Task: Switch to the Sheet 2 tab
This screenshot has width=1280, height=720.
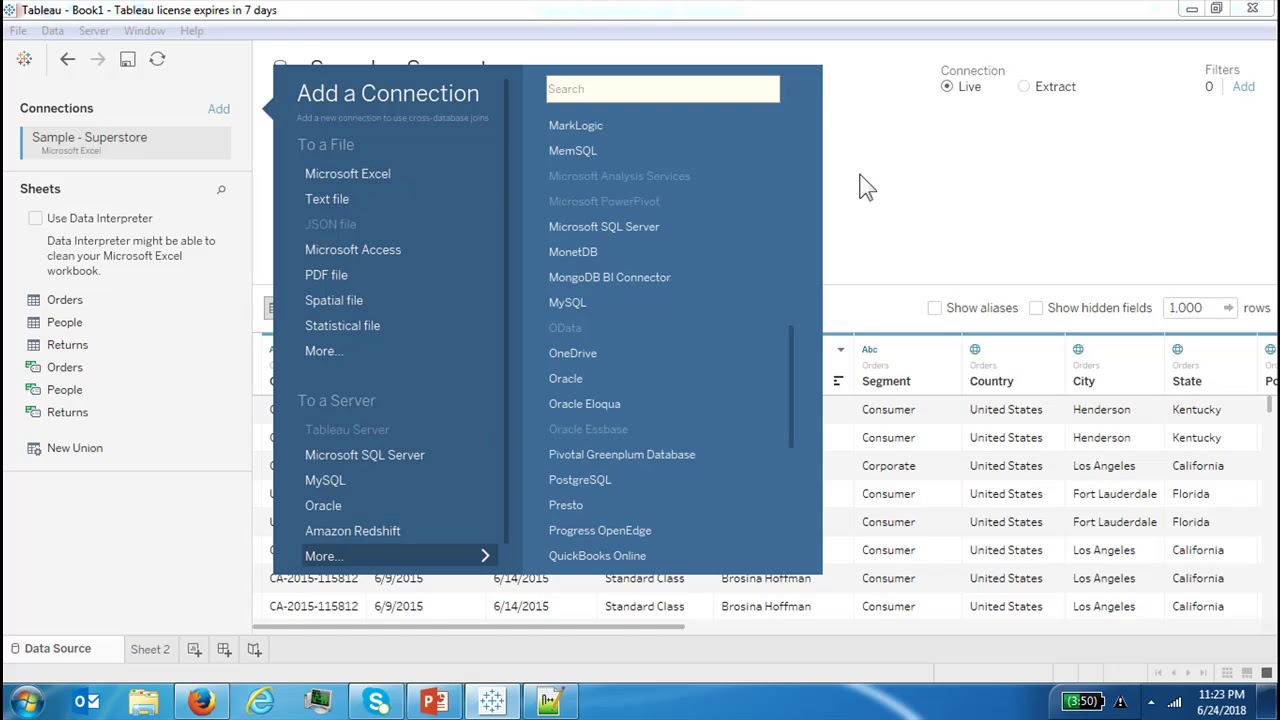Action: [150, 649]
